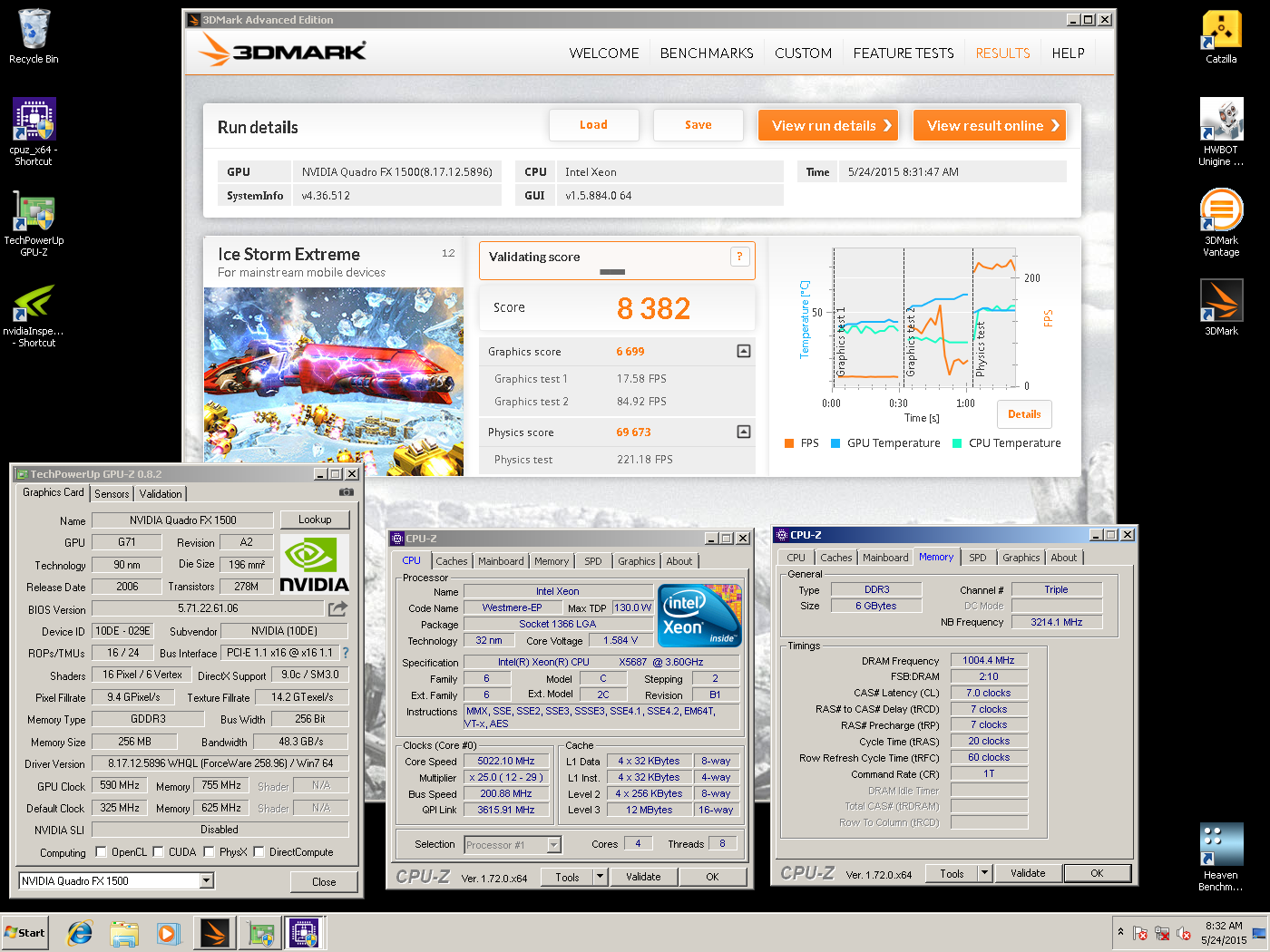This screenshot has width=1270, height=952.
Task: Click the 3DMARK logo in the header
Action: pos(284,51)
